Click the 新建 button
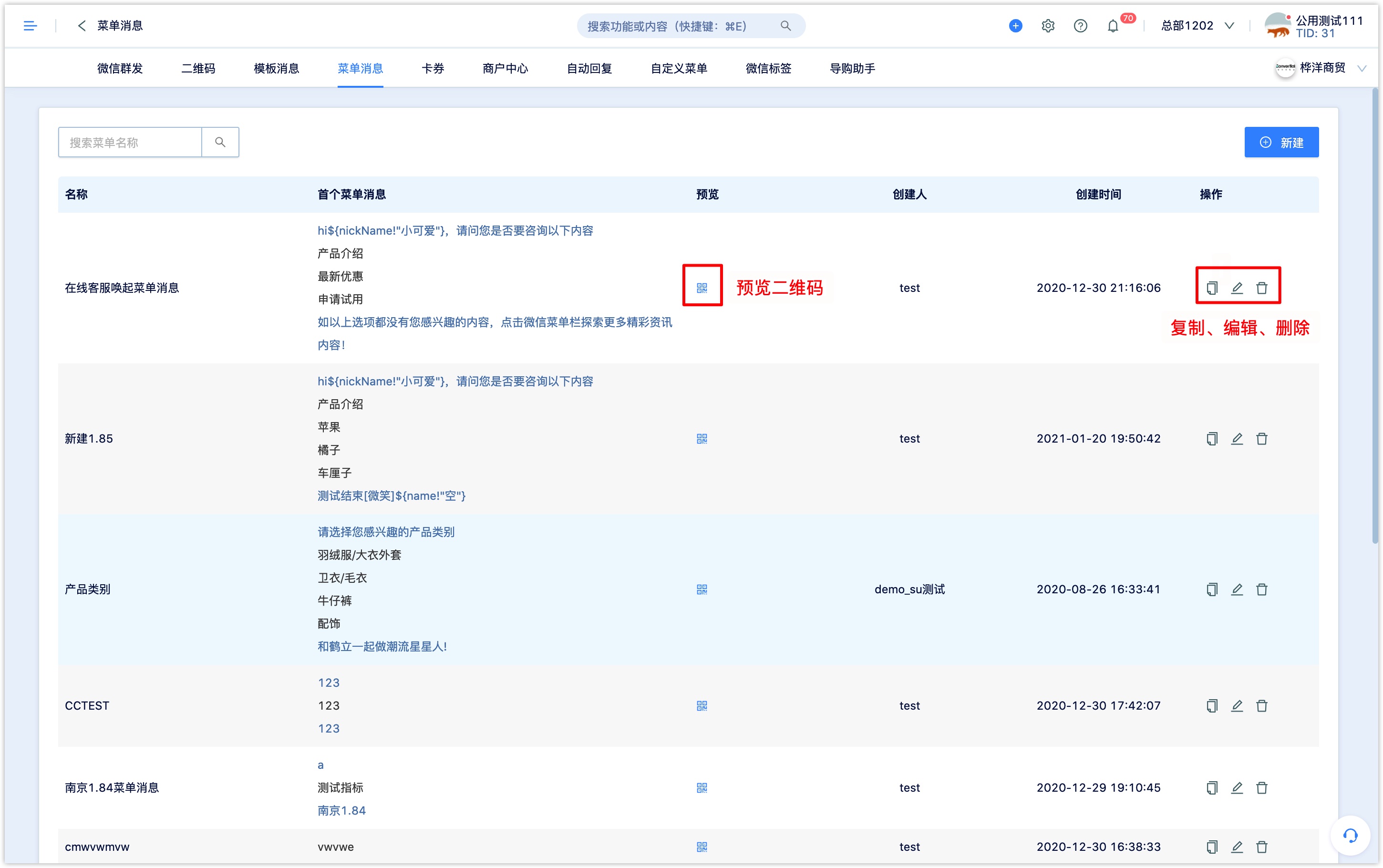The width and height of the screenshot is (1383, 868). click(1281, 142)
